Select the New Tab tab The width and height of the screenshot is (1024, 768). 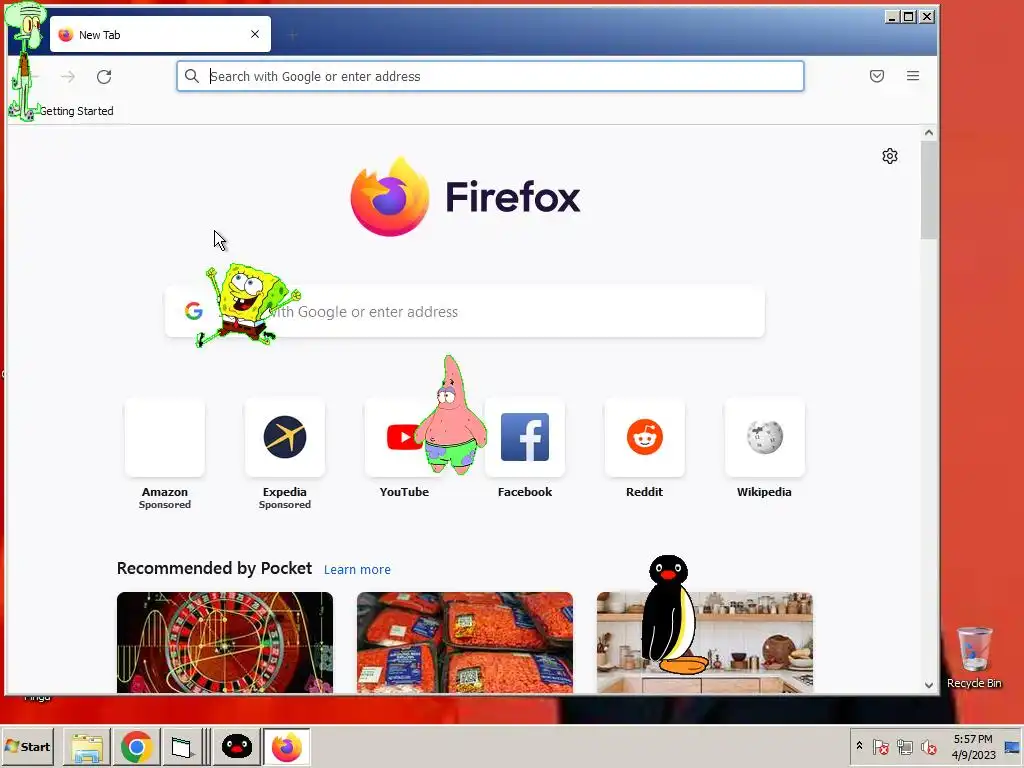click(160, 35)
